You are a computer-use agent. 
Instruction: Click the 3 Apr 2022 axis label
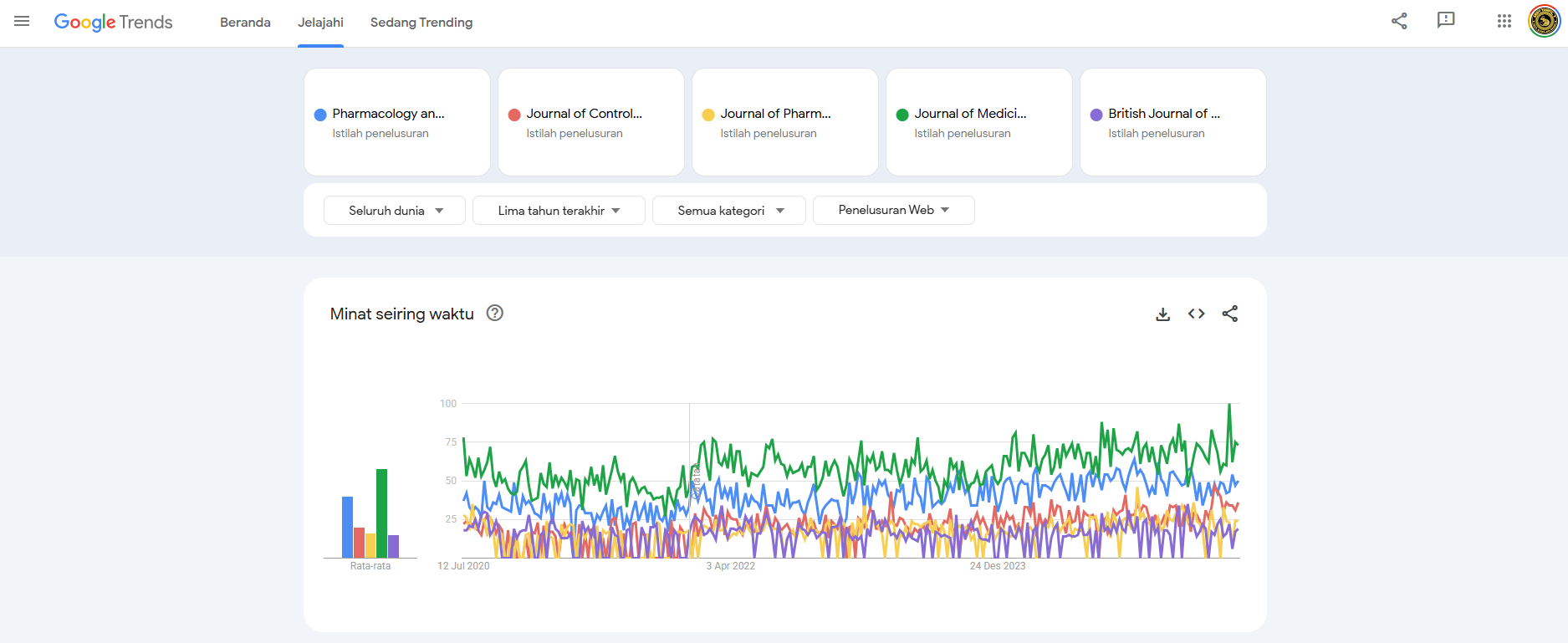pos(730,566)
